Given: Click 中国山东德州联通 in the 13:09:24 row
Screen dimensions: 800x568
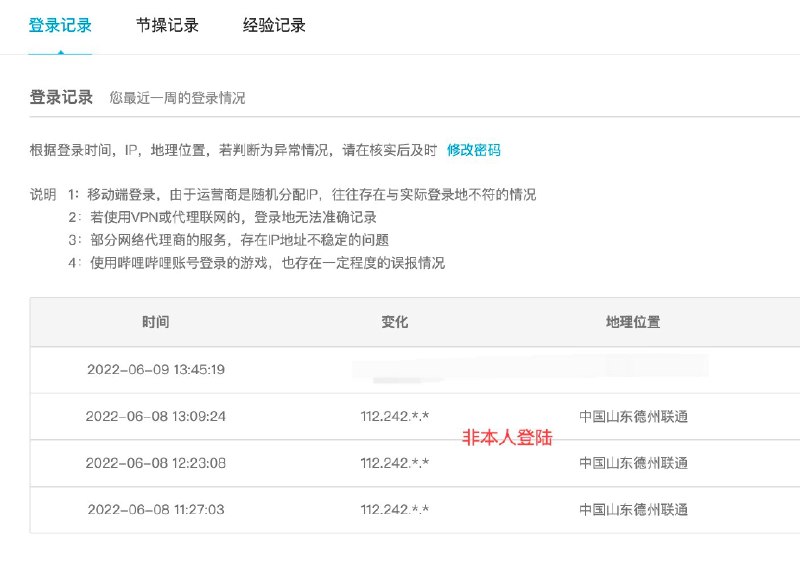Looking at the screenshot, I should [x=633, y=416].
